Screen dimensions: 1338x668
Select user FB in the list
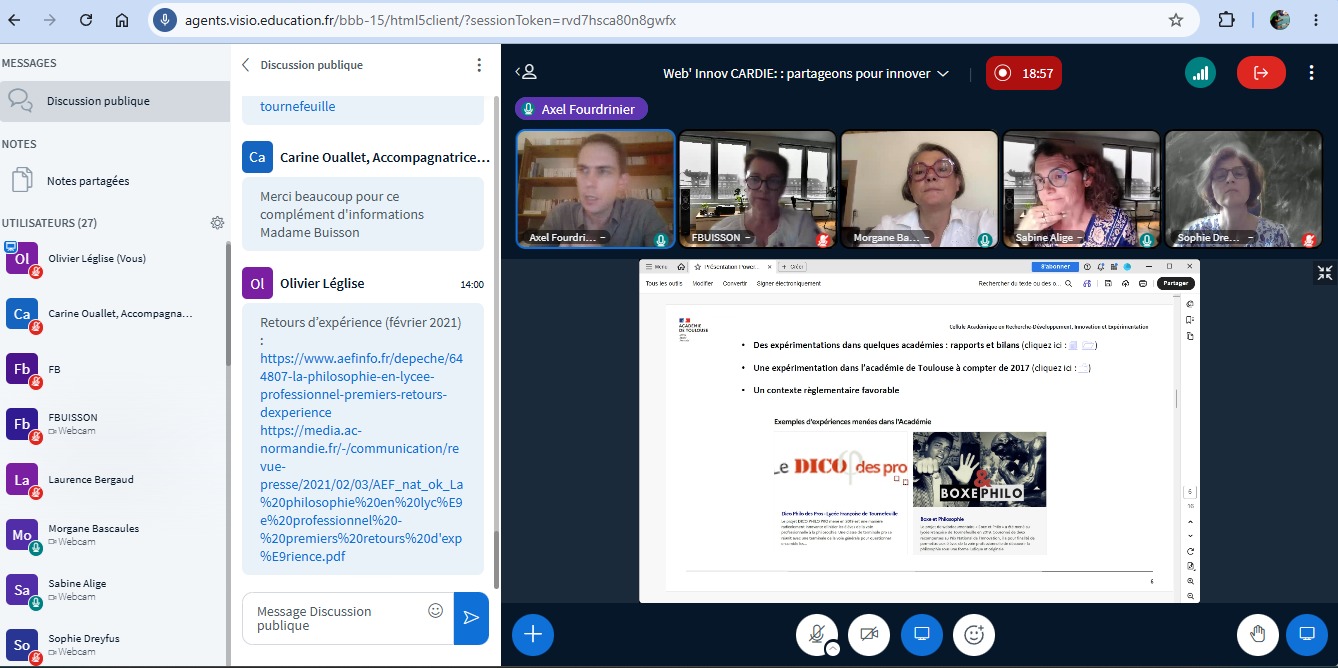113,369
